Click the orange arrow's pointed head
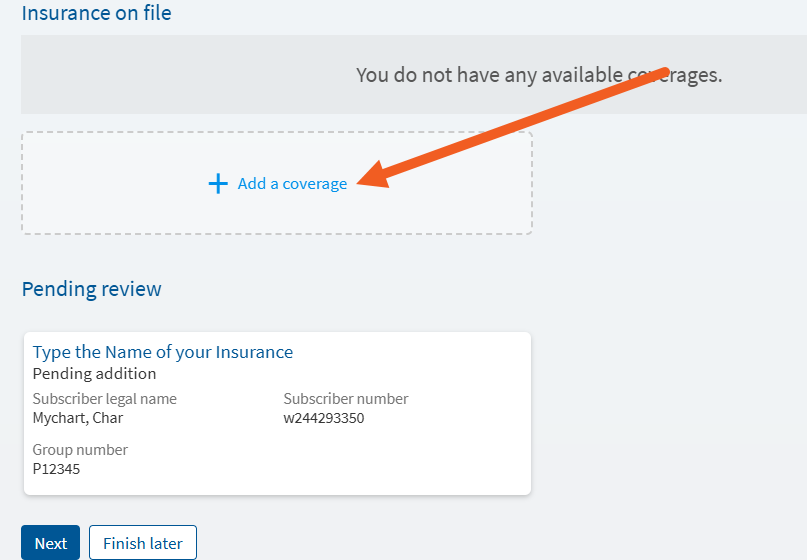The image size is (807, 560). click(373, 177)
